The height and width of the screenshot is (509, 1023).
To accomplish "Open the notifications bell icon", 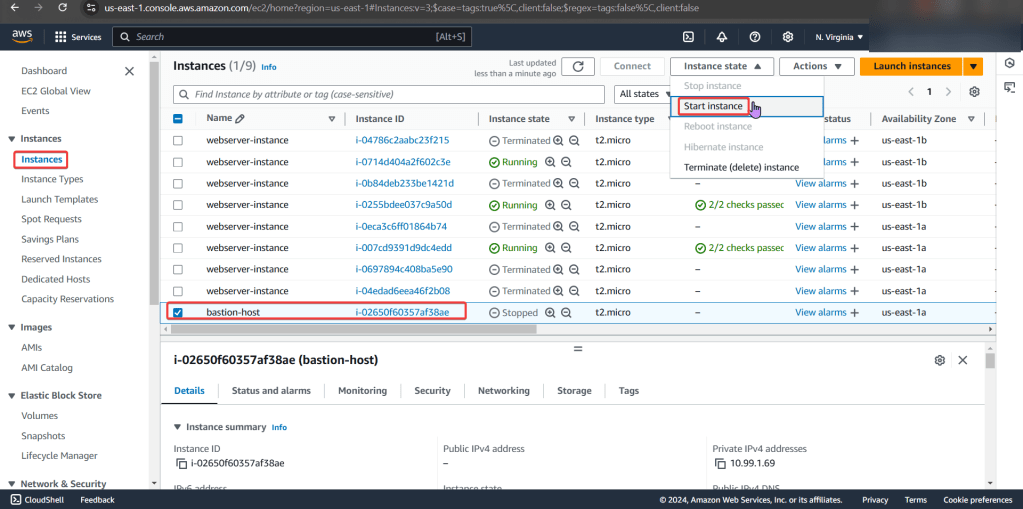I will 721,37.
